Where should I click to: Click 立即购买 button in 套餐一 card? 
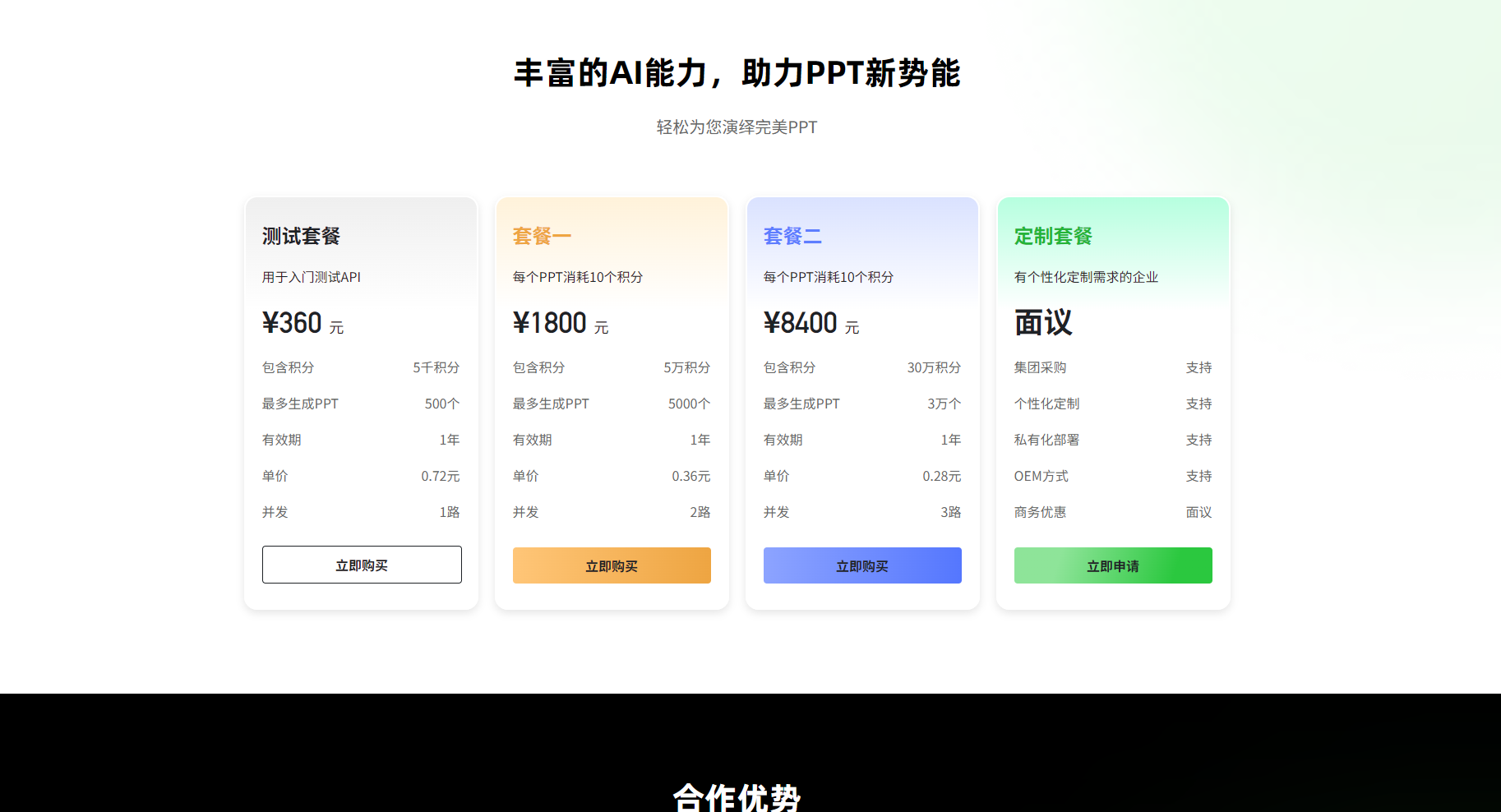612,565
